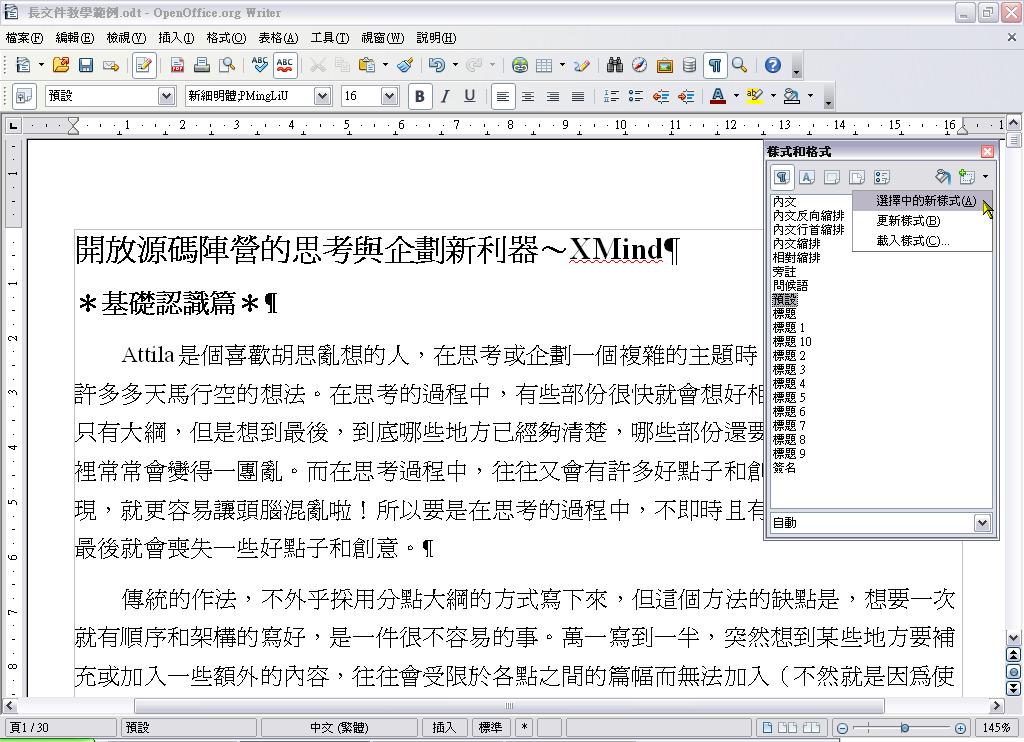Click zoom out minus button in status bar
This screenshot has height=742, width=1024.
click(842, 728)
